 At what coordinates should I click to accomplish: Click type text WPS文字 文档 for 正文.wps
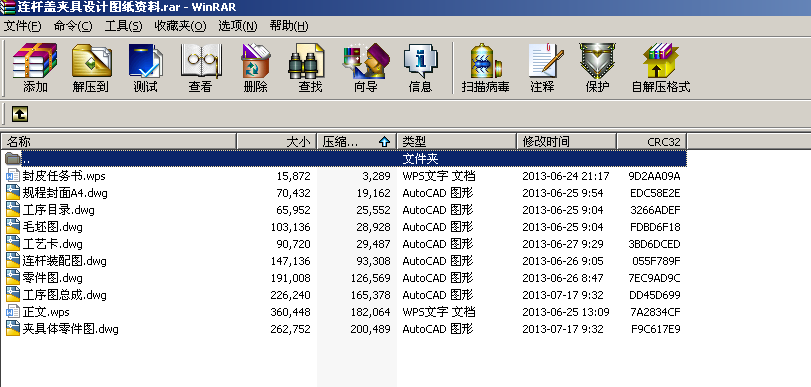point(439,312)
